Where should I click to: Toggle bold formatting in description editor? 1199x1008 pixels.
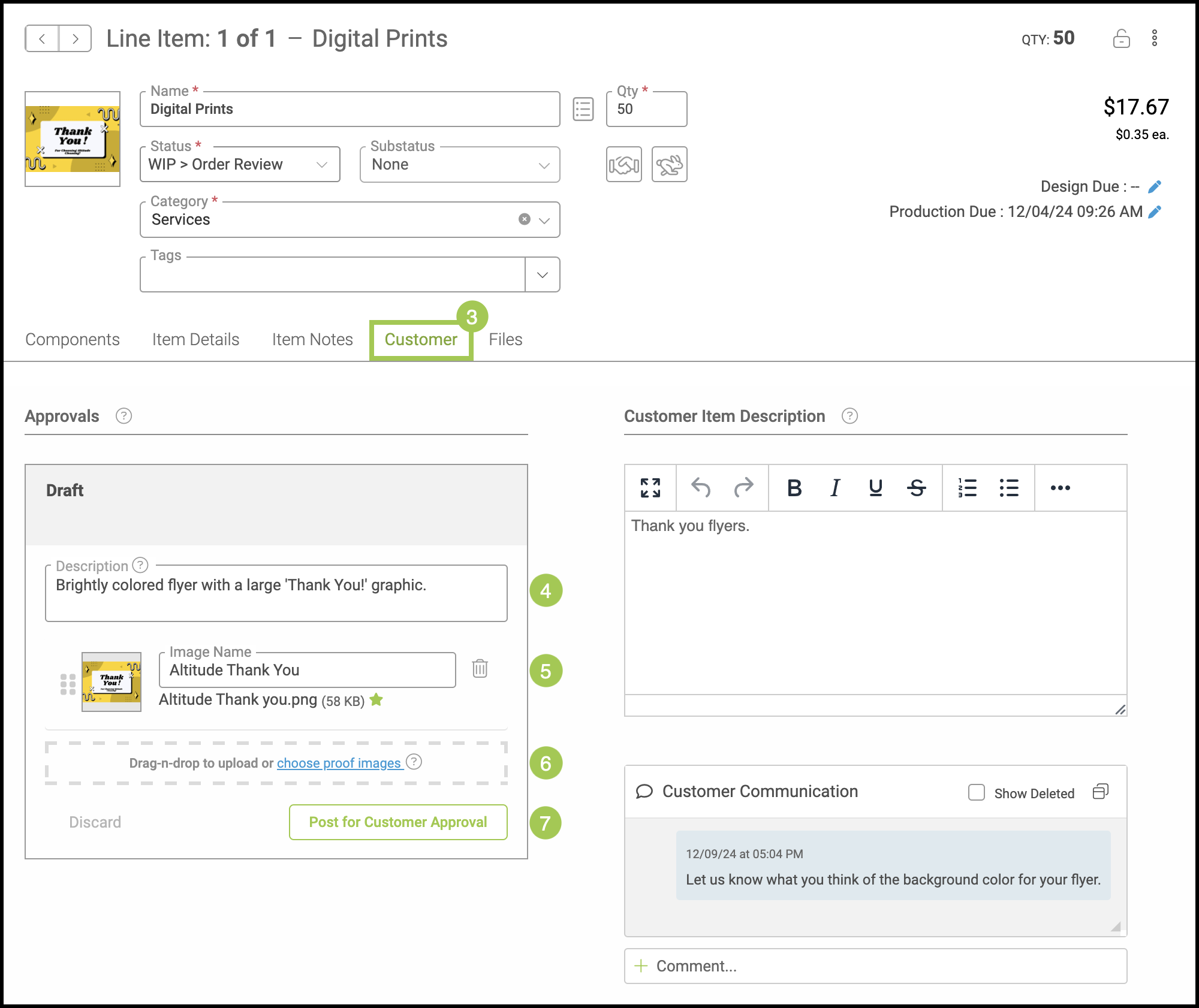pyautogui.click(x=794, y=488)
